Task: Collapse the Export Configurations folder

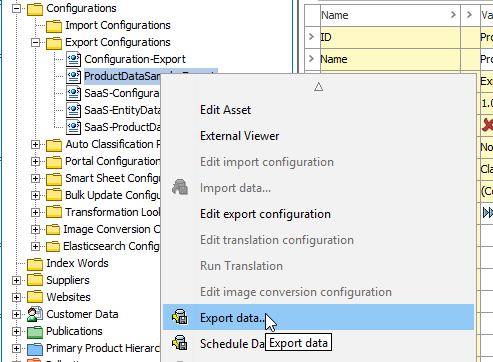Action: click(35, 42)
